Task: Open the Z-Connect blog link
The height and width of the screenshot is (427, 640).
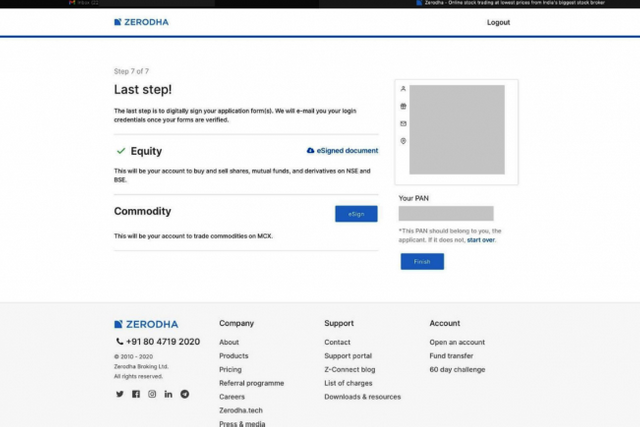Action: (x=350, y=369)
